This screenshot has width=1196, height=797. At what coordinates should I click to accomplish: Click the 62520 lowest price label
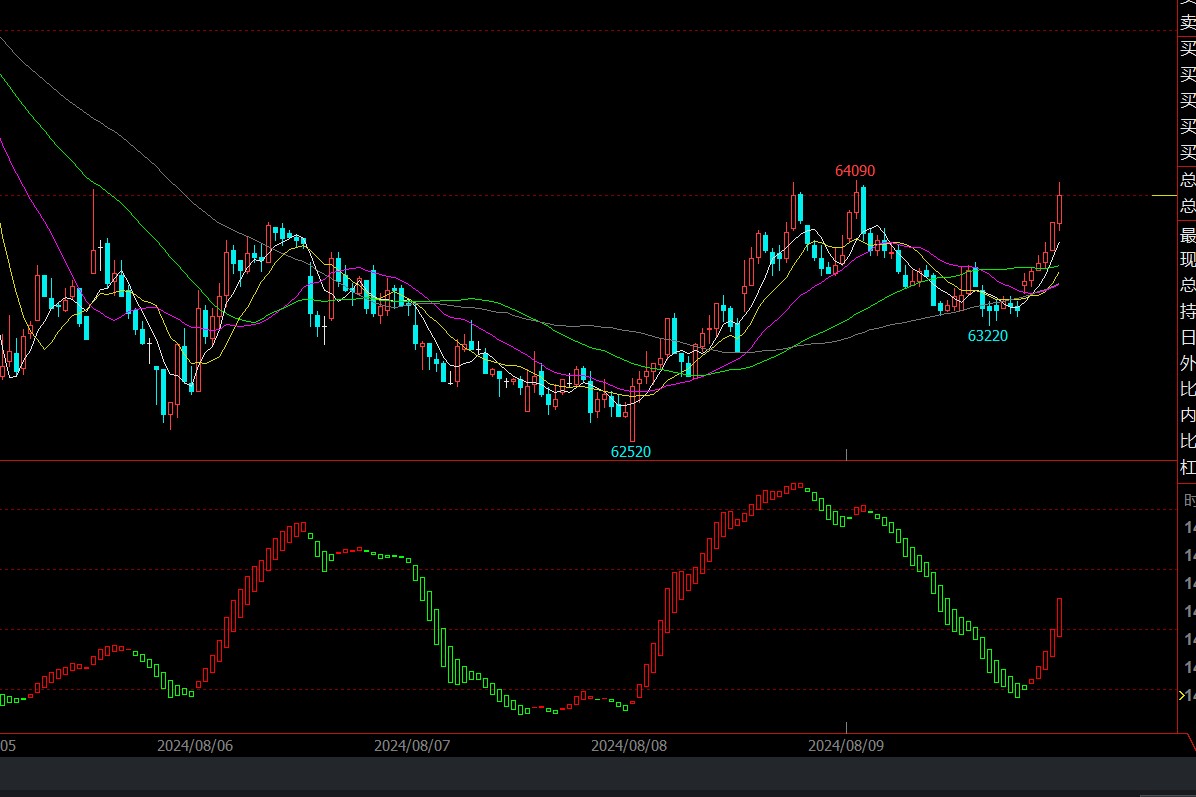[631, 452]
